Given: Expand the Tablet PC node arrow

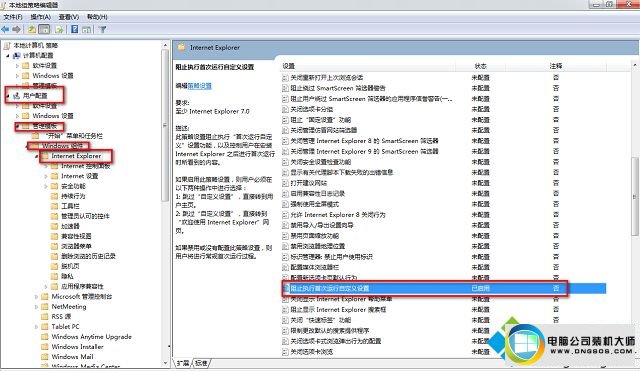Looking at the screenshot, I should point(36,327).
